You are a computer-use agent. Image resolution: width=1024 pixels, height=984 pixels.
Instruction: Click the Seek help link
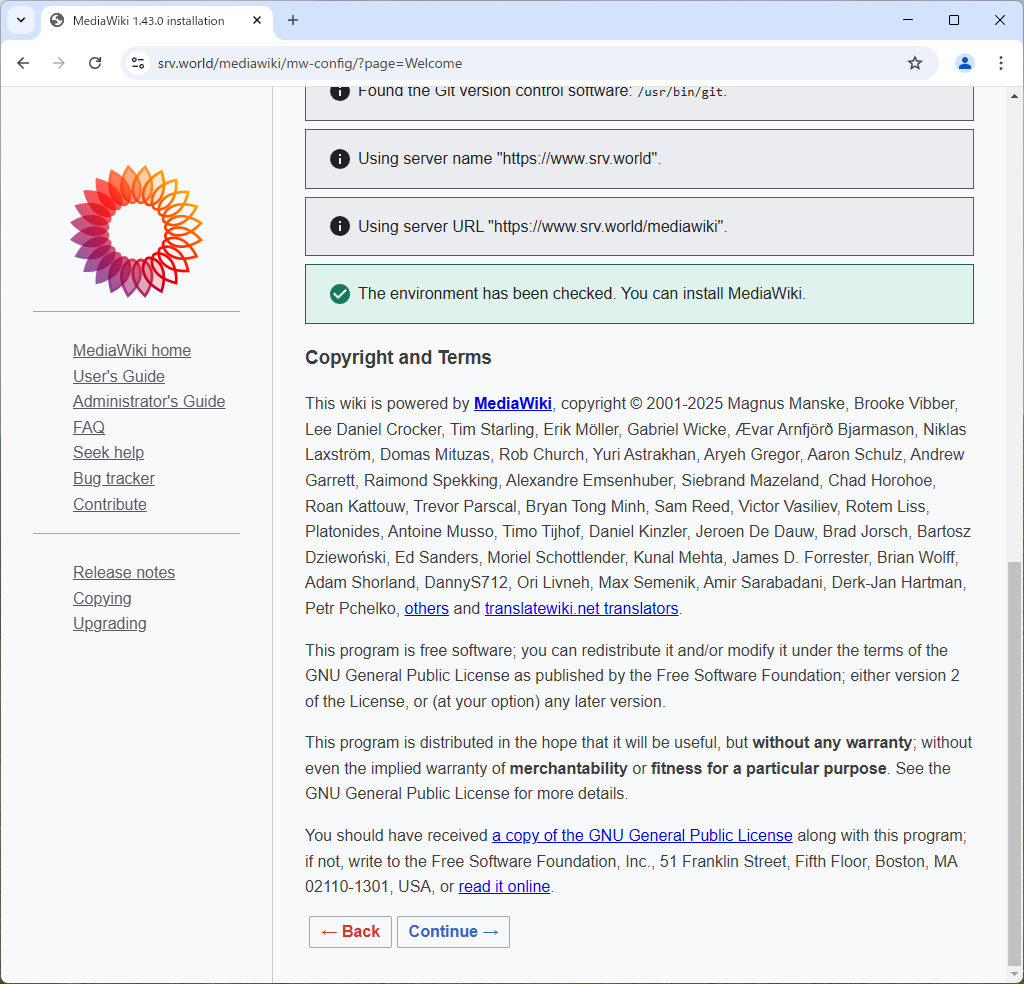click(x=108, y=452)
